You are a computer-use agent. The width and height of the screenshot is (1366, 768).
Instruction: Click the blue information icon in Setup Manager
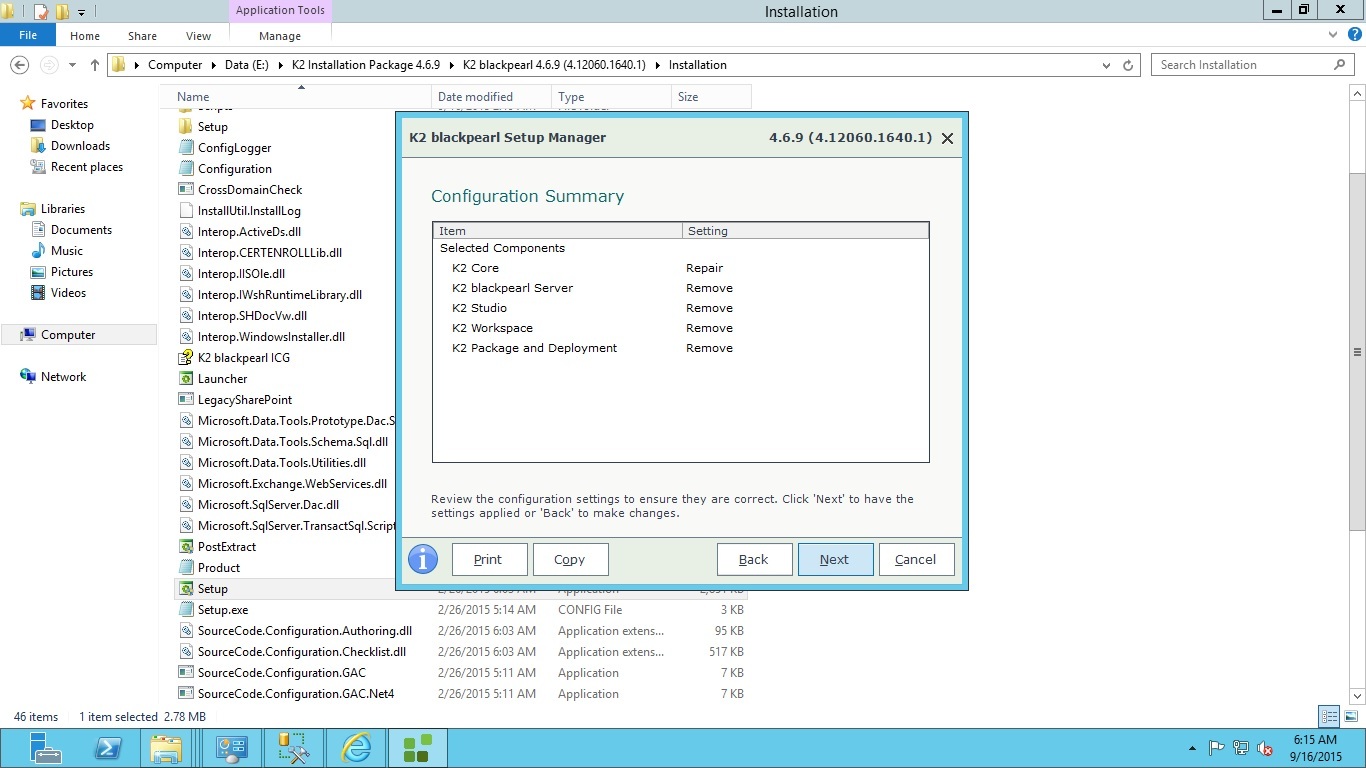point(423,559)
